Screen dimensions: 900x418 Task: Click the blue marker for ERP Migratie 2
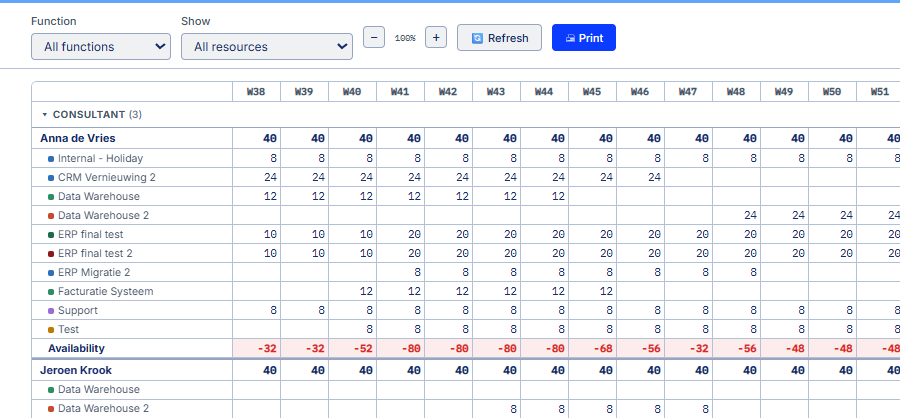pos(51,273)
